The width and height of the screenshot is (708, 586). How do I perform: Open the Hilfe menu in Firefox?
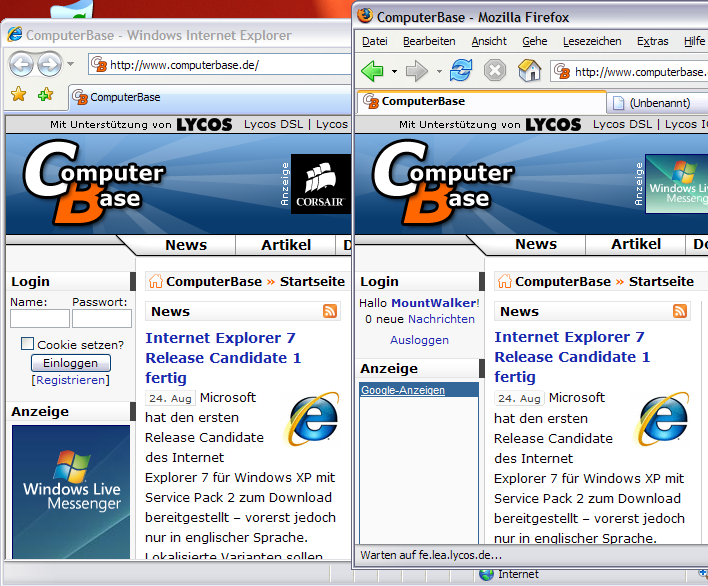tap(694, 41)
